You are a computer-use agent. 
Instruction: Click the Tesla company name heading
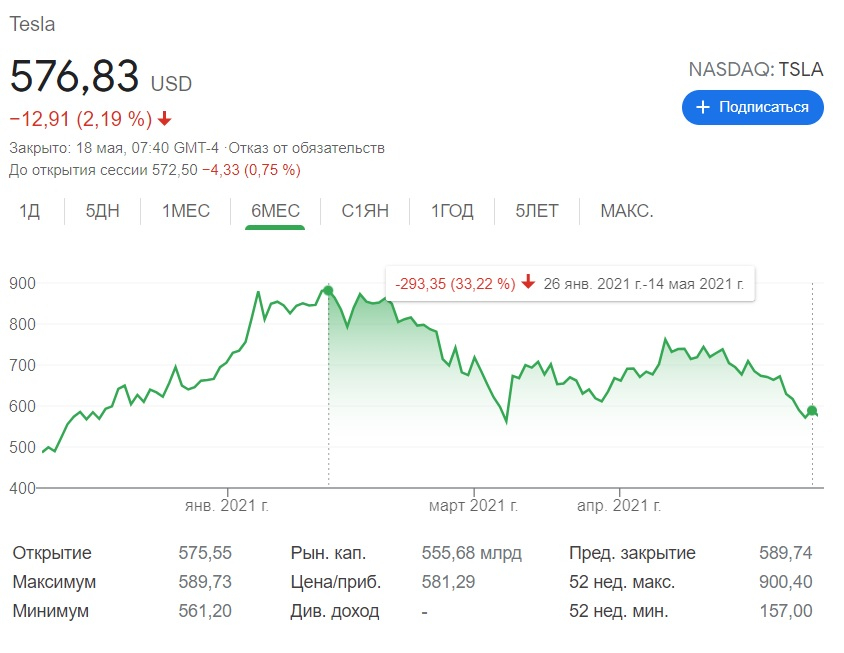tap(32, 24)
